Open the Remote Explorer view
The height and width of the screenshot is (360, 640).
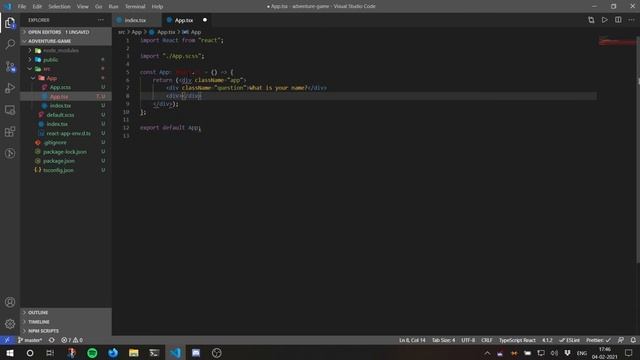point(10,110)
